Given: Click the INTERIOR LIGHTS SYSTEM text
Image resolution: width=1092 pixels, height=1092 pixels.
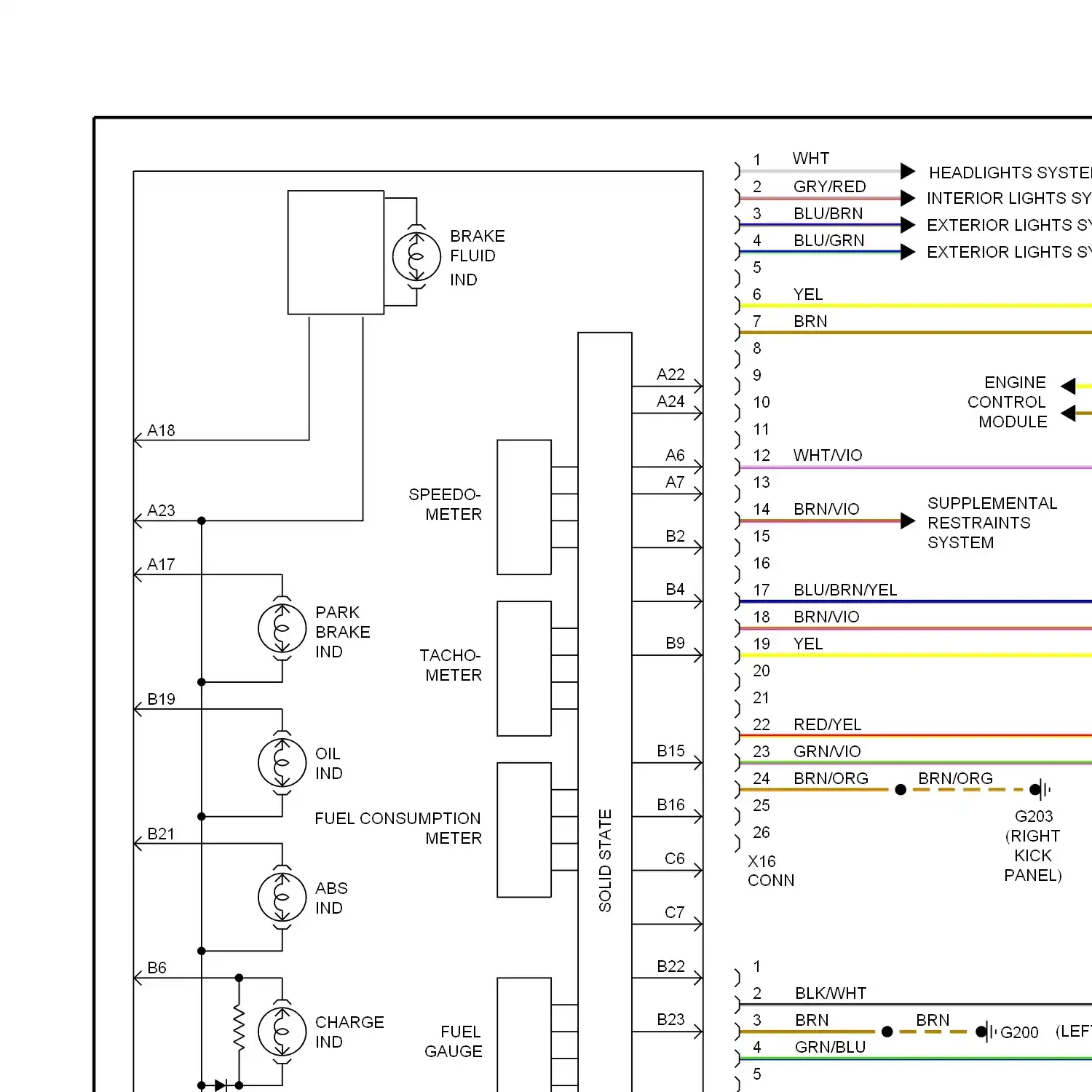Looking at the screenshot, I should click(1009, 198).
